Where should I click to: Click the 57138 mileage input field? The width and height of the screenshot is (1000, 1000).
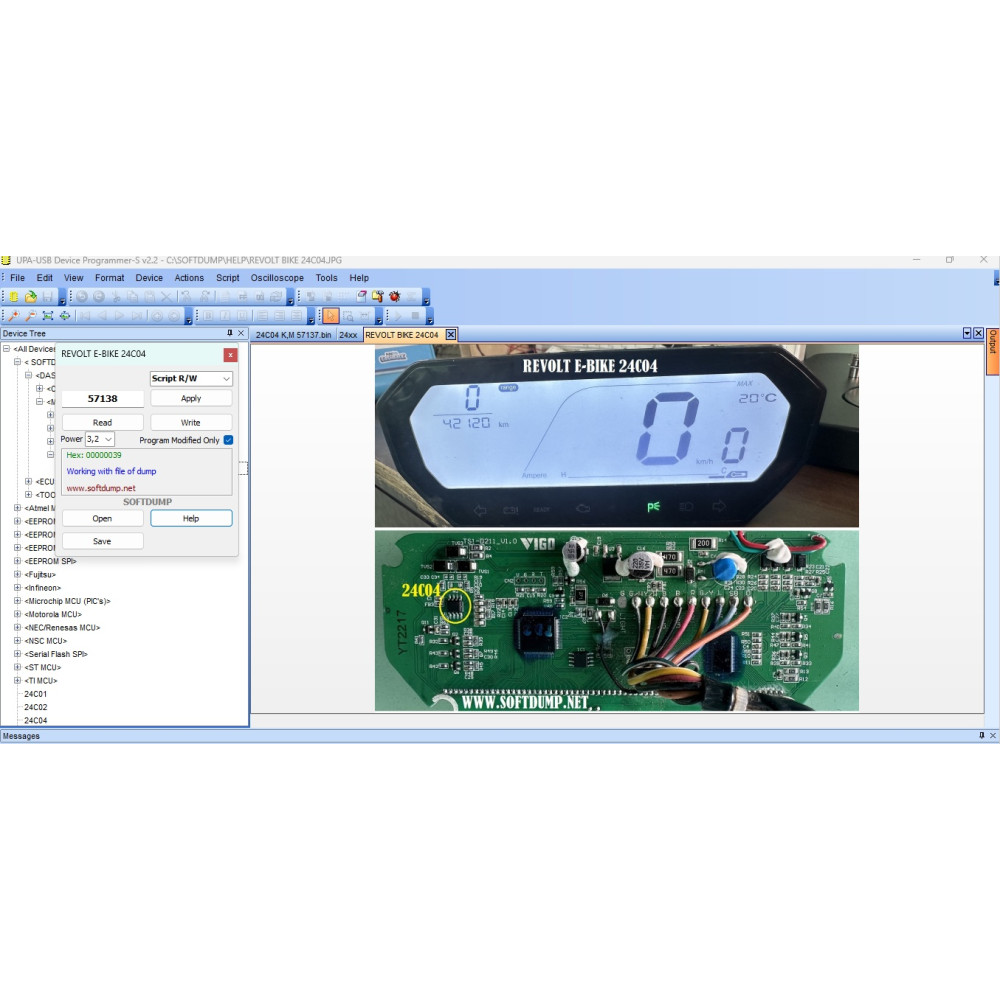click(103, 399)
